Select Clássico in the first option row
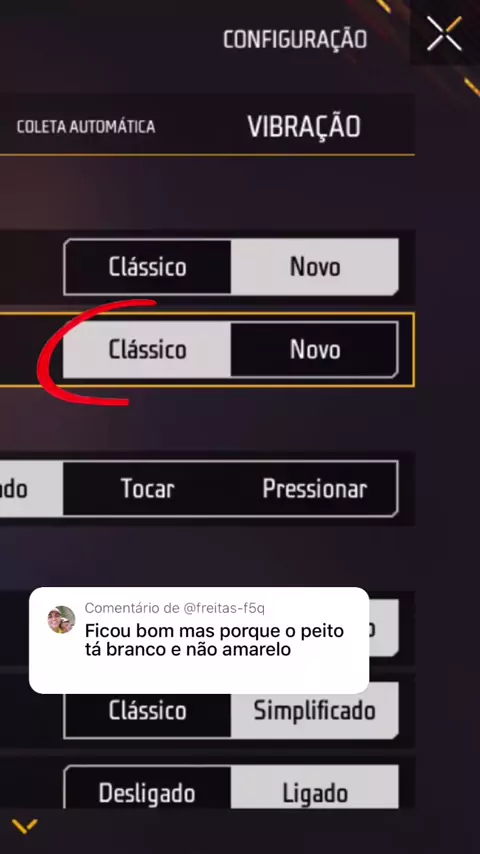 pyautogui.click(x=148, y=267)
